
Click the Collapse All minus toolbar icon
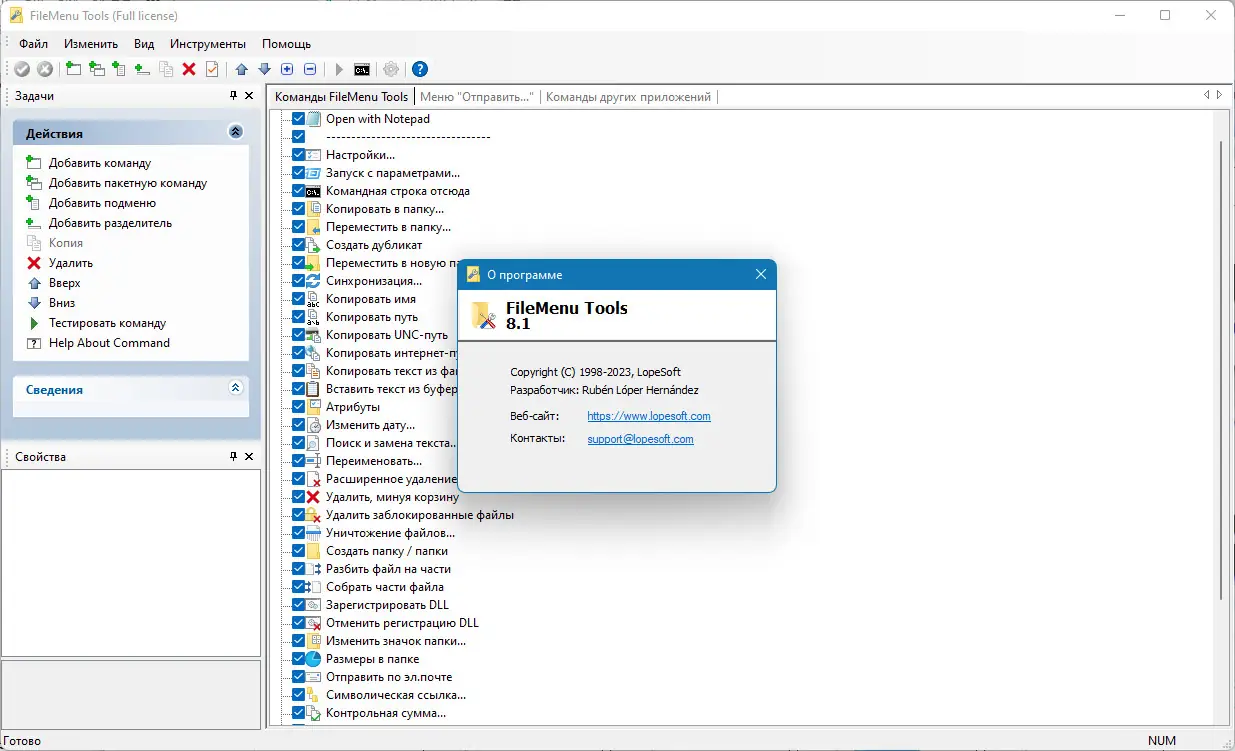[310, 69]
